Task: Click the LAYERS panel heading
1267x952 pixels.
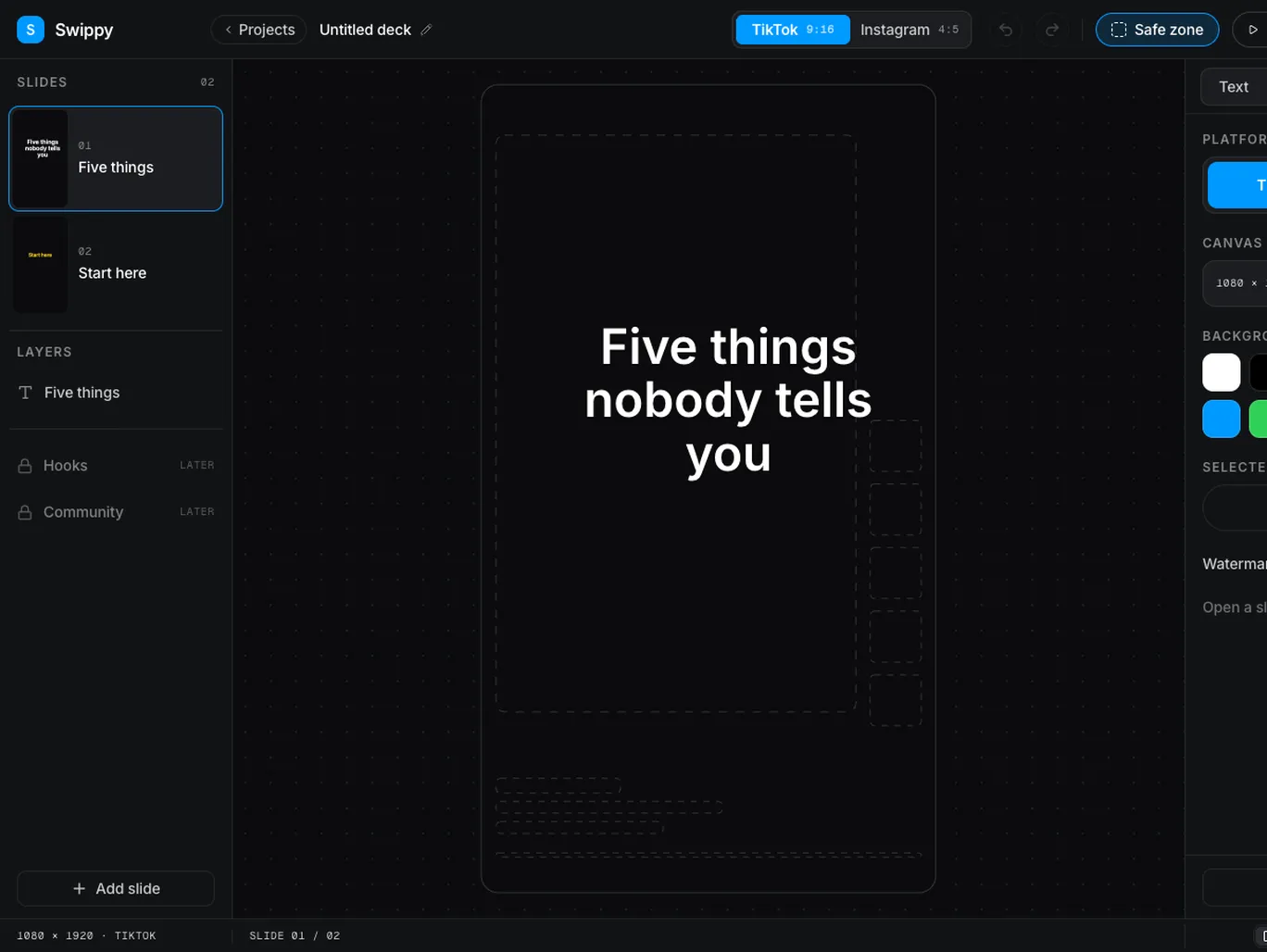Action: click(44, 352)
